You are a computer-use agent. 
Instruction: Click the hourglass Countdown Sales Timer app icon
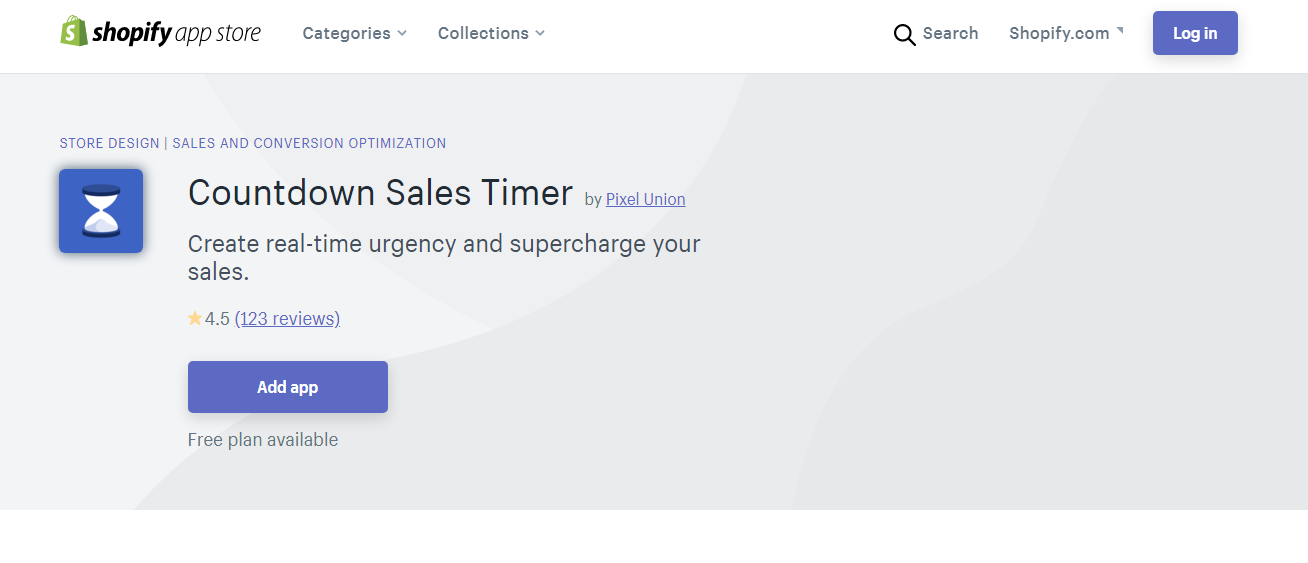(101, 211)
